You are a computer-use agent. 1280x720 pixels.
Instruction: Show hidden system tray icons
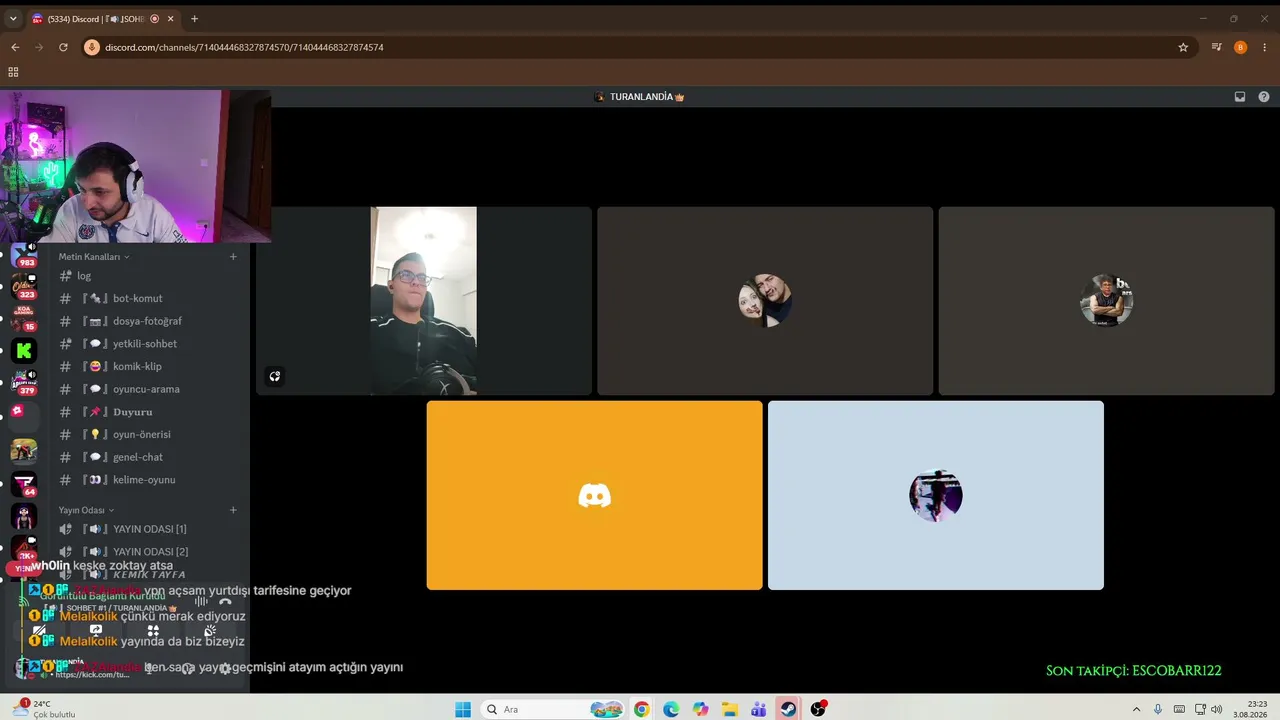(1136, 709)
